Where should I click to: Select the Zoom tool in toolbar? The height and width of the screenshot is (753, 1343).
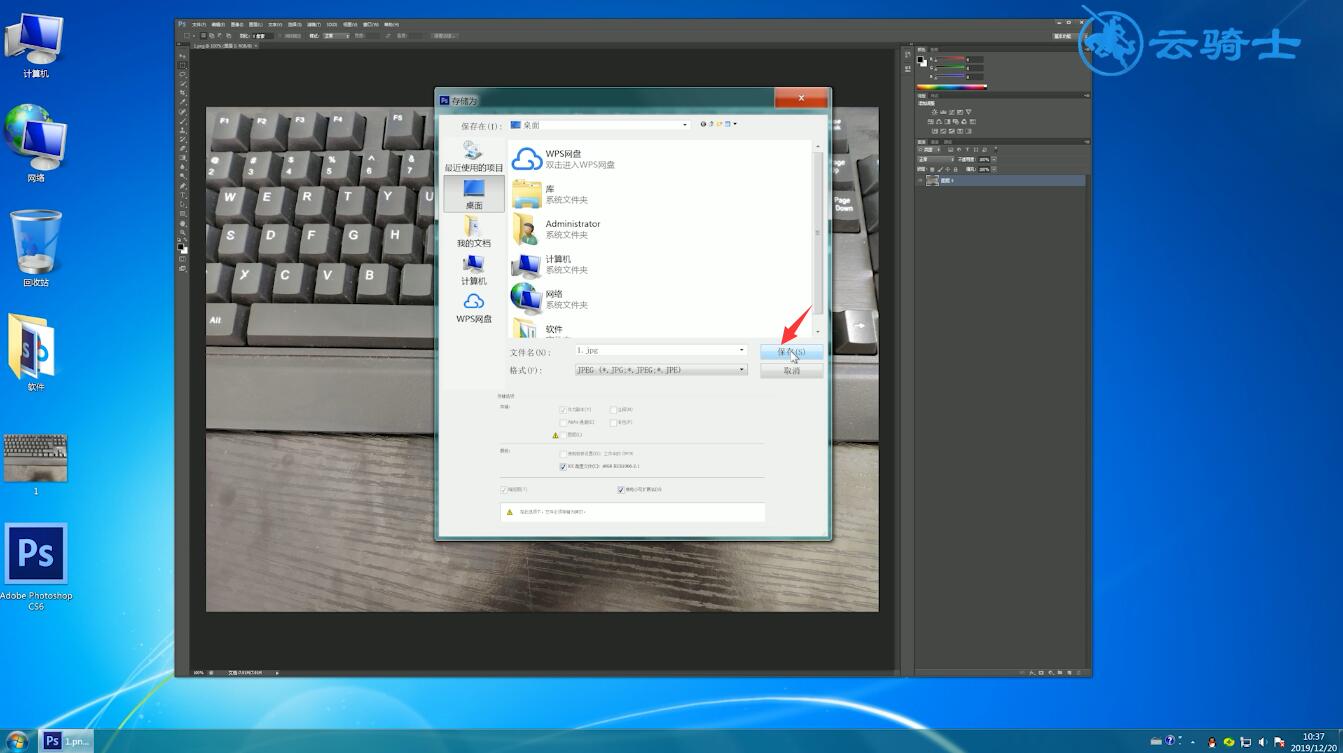click(183, 233)
